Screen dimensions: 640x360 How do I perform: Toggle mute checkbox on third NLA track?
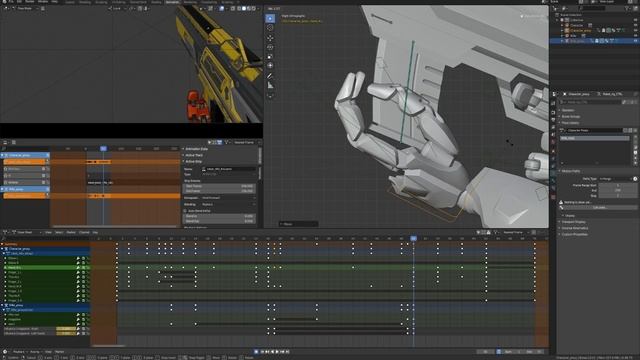pyautogui.click(x=43, y=182)
